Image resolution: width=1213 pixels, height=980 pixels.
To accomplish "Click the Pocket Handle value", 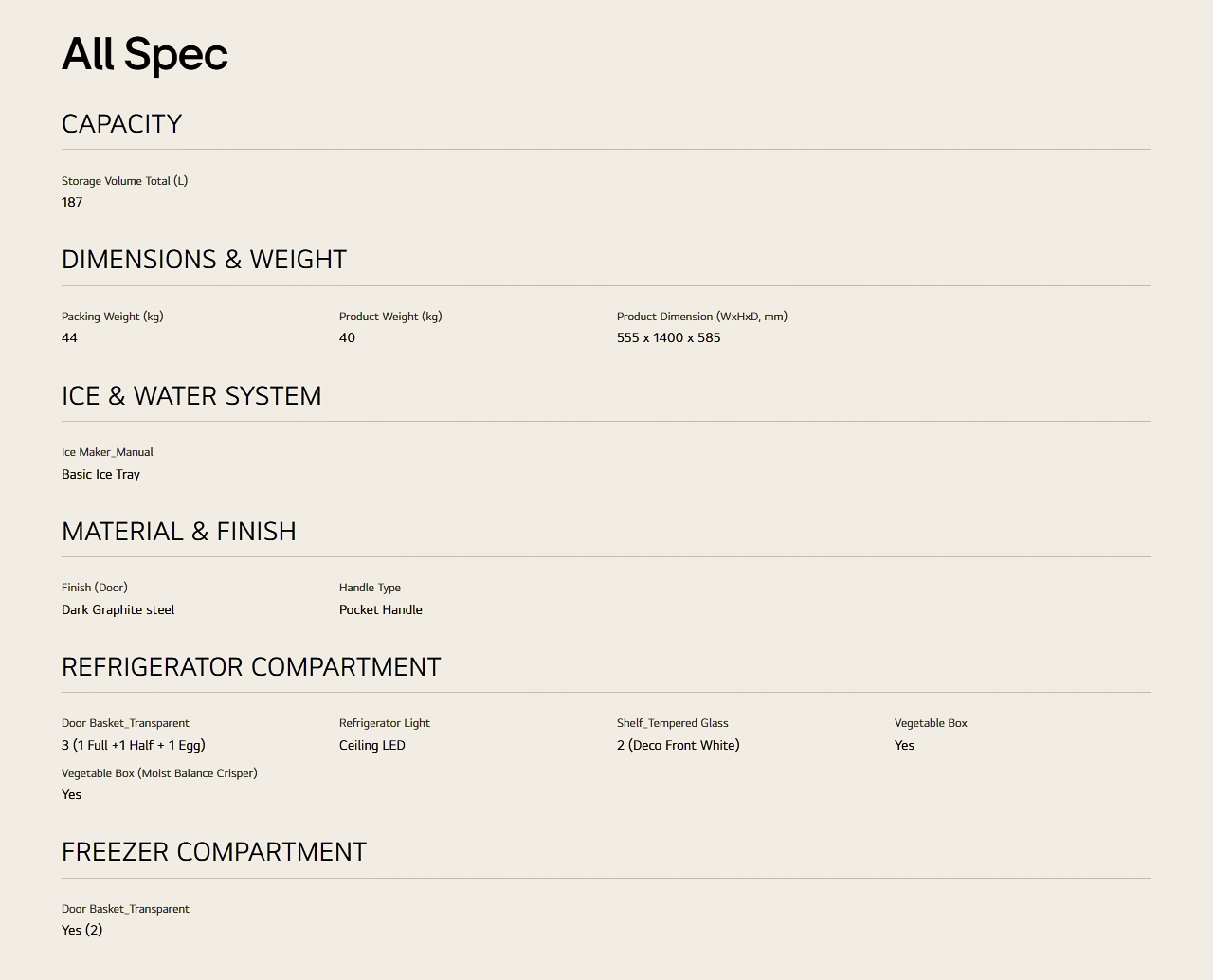I will pyautogui.click(x=381, y=609).
